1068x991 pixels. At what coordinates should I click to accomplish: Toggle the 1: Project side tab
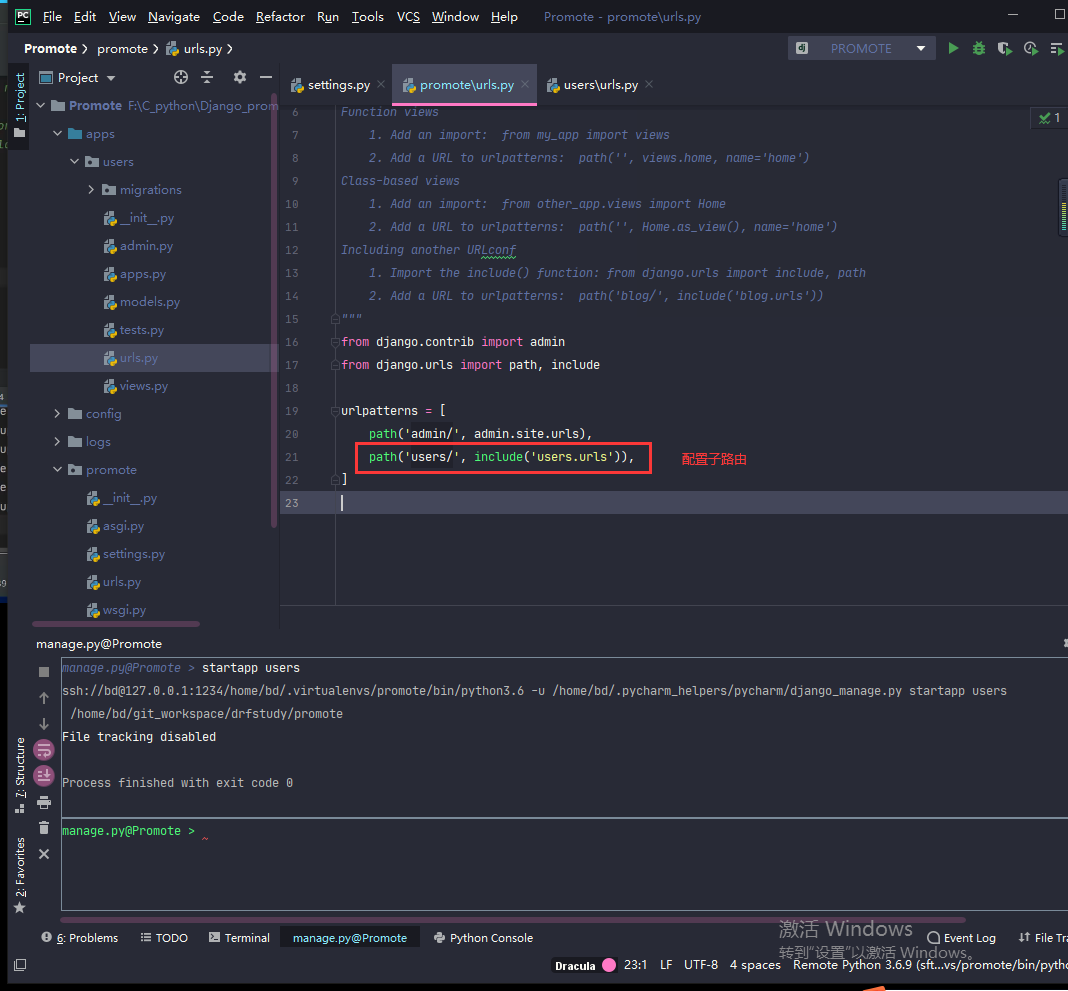pyautogui.click(x=20, y=104)
